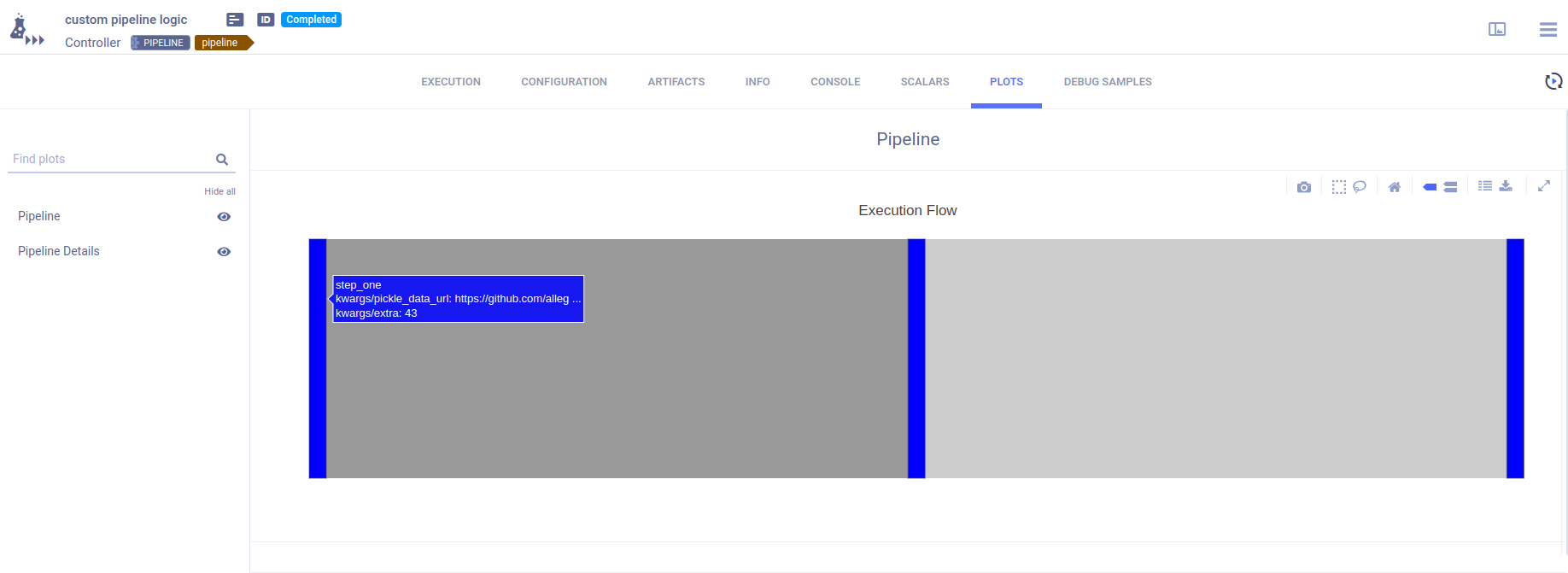Click the Completed status badge
This screenshot has width=1568, height=573.
pyautogui.click(x=312, y=20)
